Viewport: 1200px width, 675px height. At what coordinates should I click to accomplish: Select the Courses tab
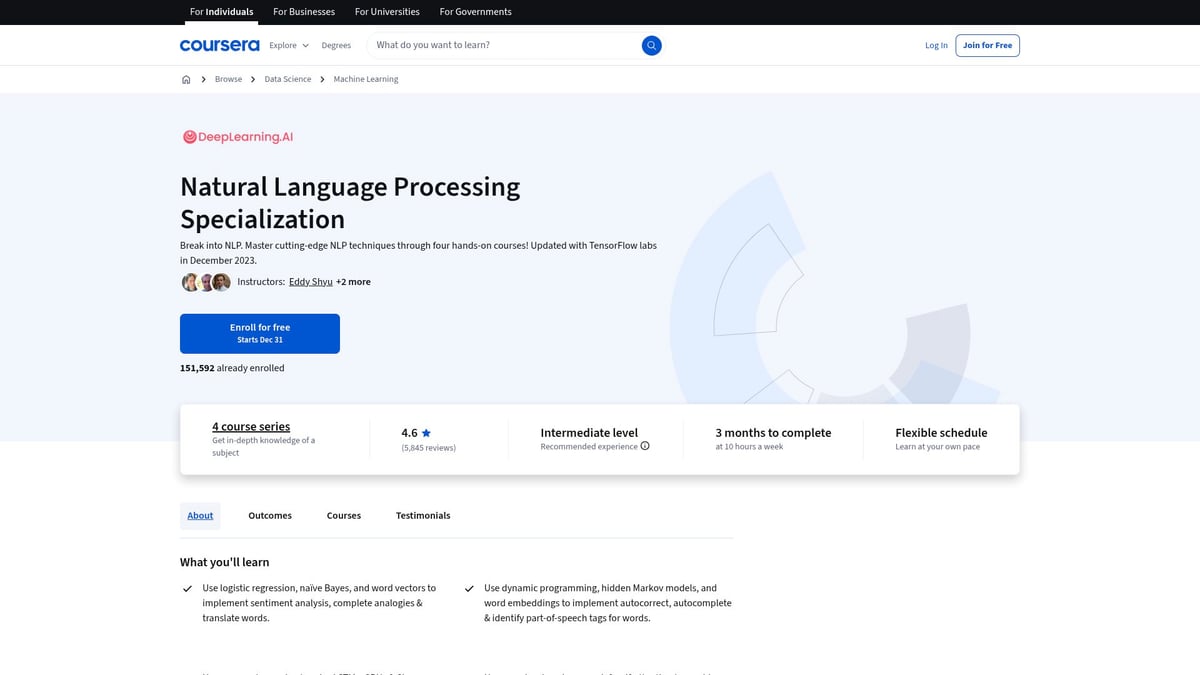tap(344, 515)
